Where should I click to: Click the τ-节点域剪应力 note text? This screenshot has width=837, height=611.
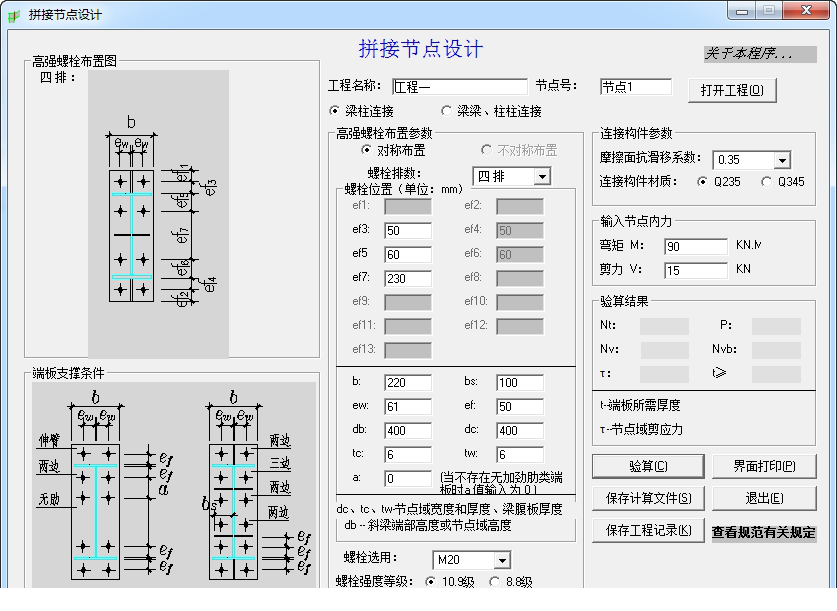[x=641, y=430]
